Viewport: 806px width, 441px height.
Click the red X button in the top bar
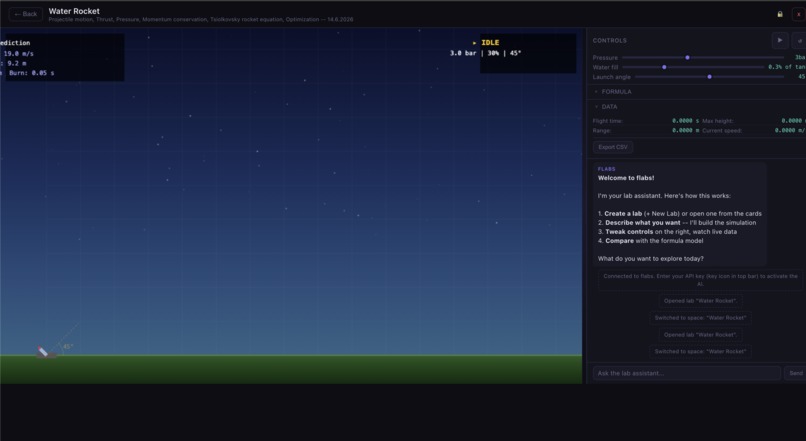pos(799,14)
